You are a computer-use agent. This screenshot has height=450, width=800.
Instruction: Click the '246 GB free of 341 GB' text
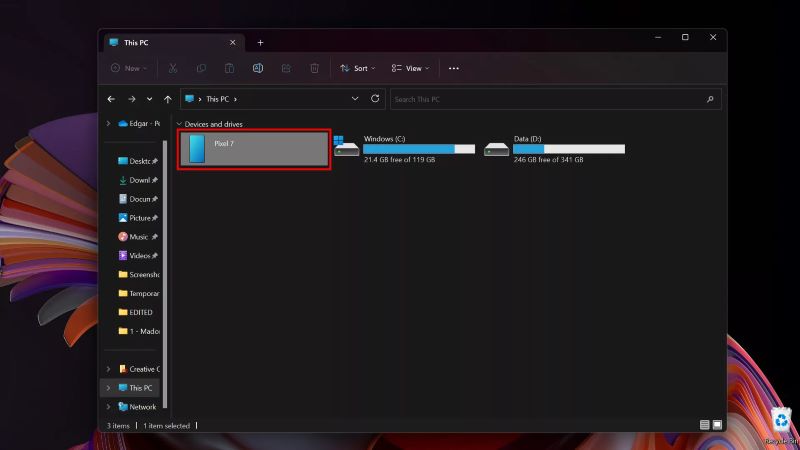[x=548, y=160]
